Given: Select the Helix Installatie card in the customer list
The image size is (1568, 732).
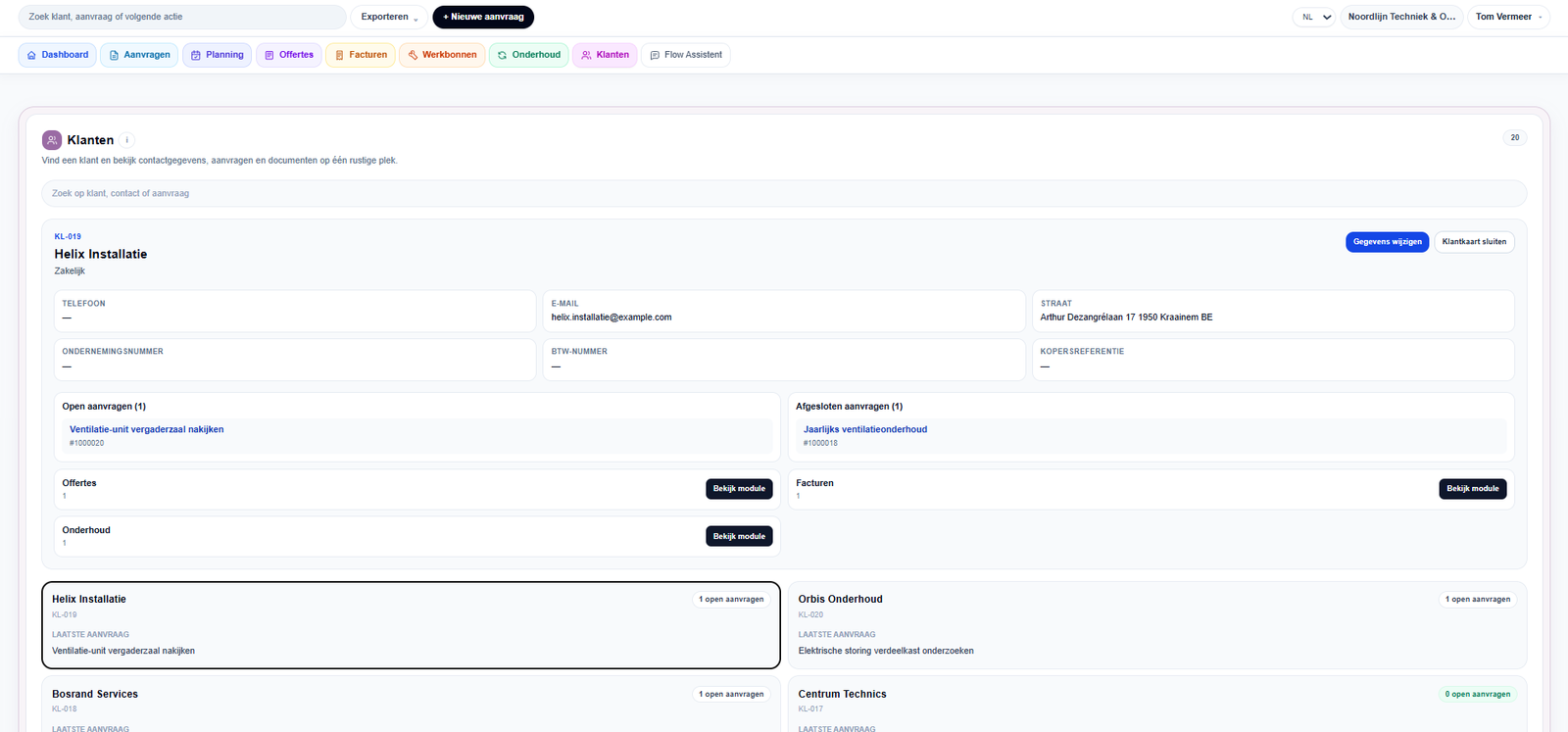Looking at the screenshot, I should [411, 625].
